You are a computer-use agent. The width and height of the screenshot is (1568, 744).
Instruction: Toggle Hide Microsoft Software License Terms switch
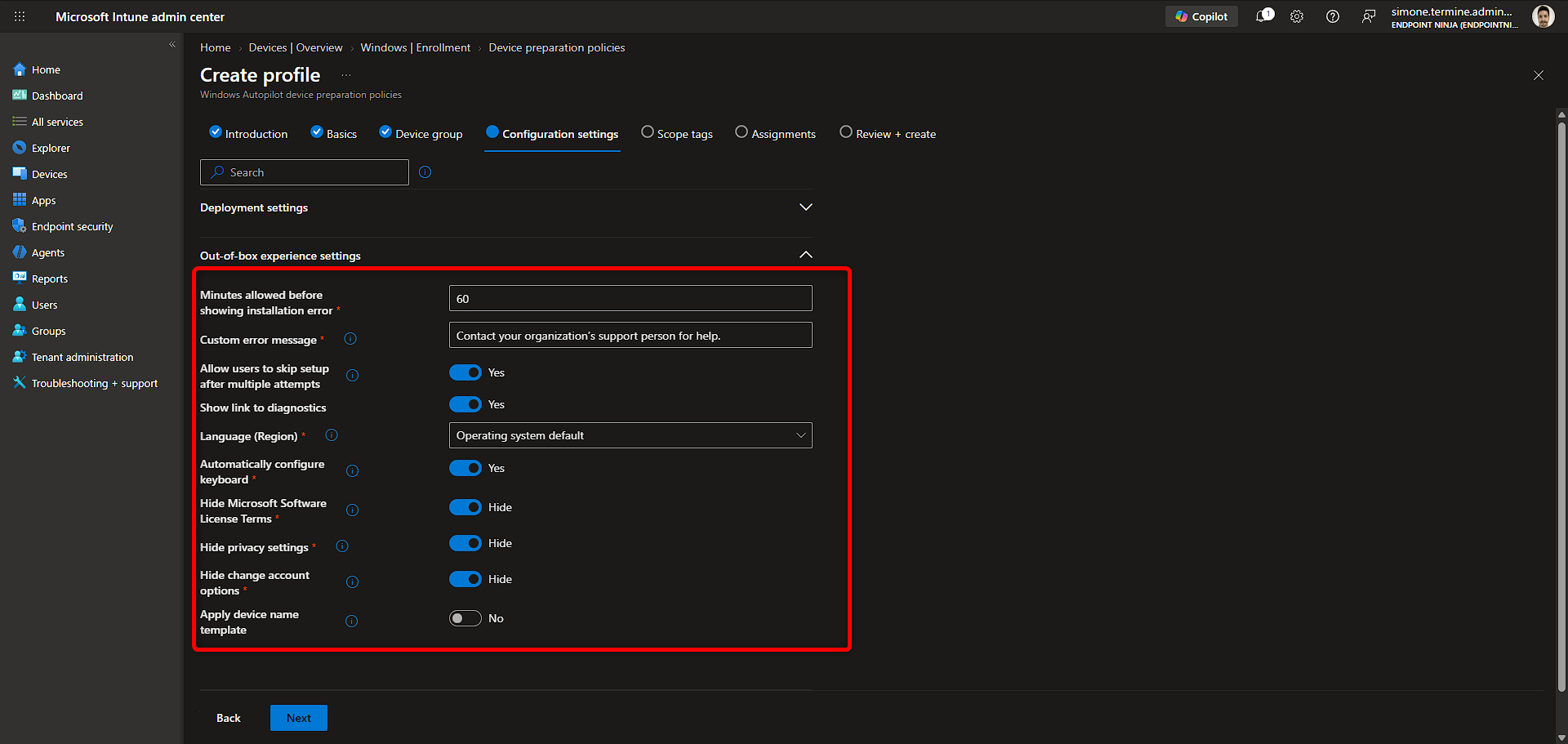coord(465,507)
